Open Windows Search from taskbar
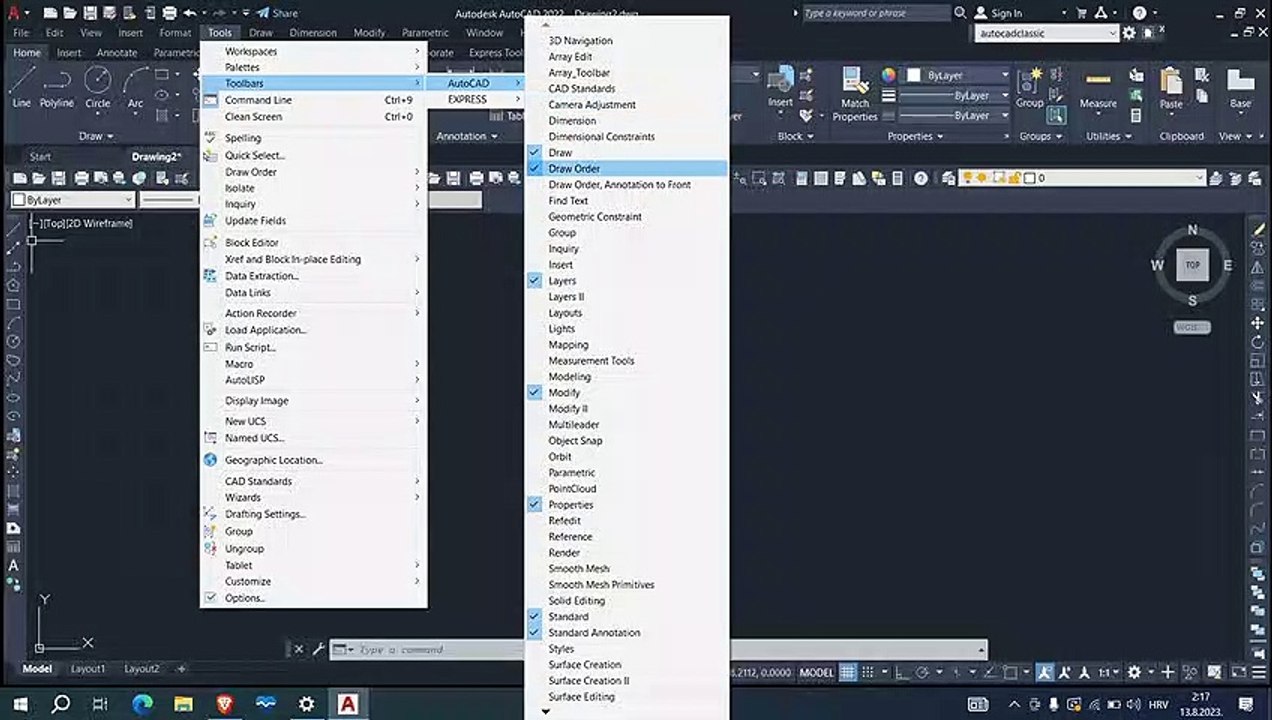The image size is (1272, 720). [61, 704]
